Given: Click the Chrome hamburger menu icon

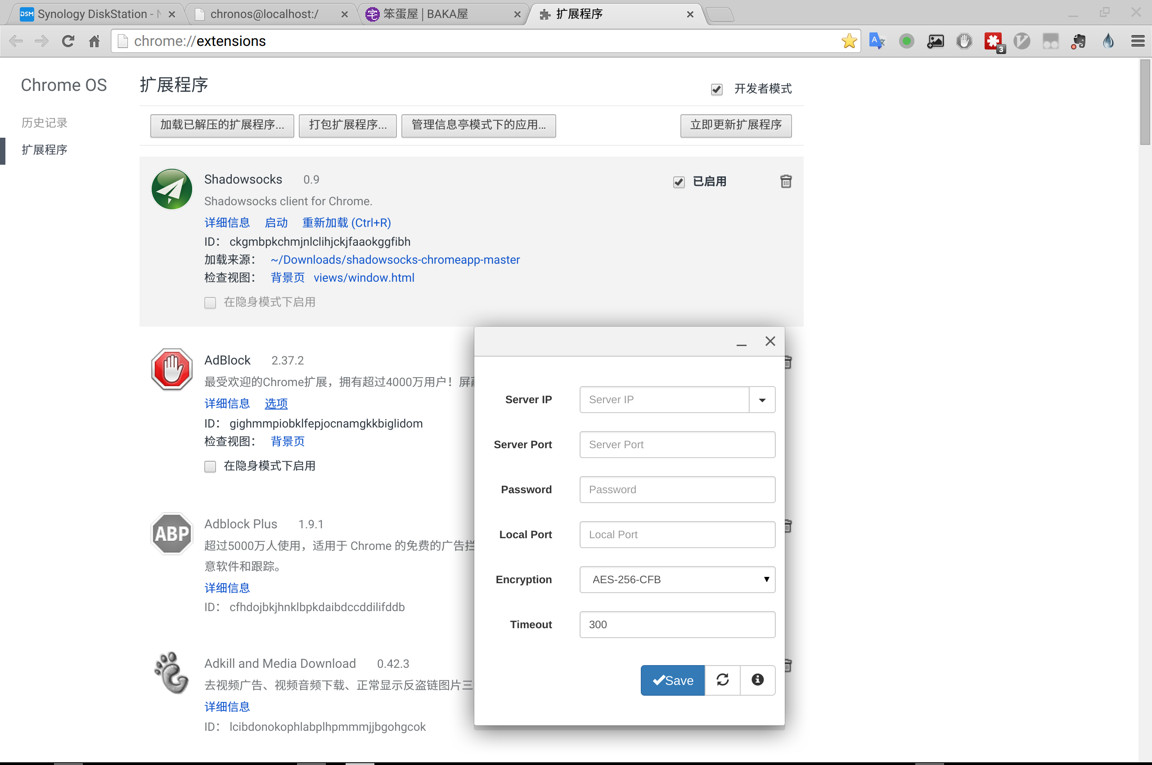Looking at the screenshot, I should (x=1137, y=41).
